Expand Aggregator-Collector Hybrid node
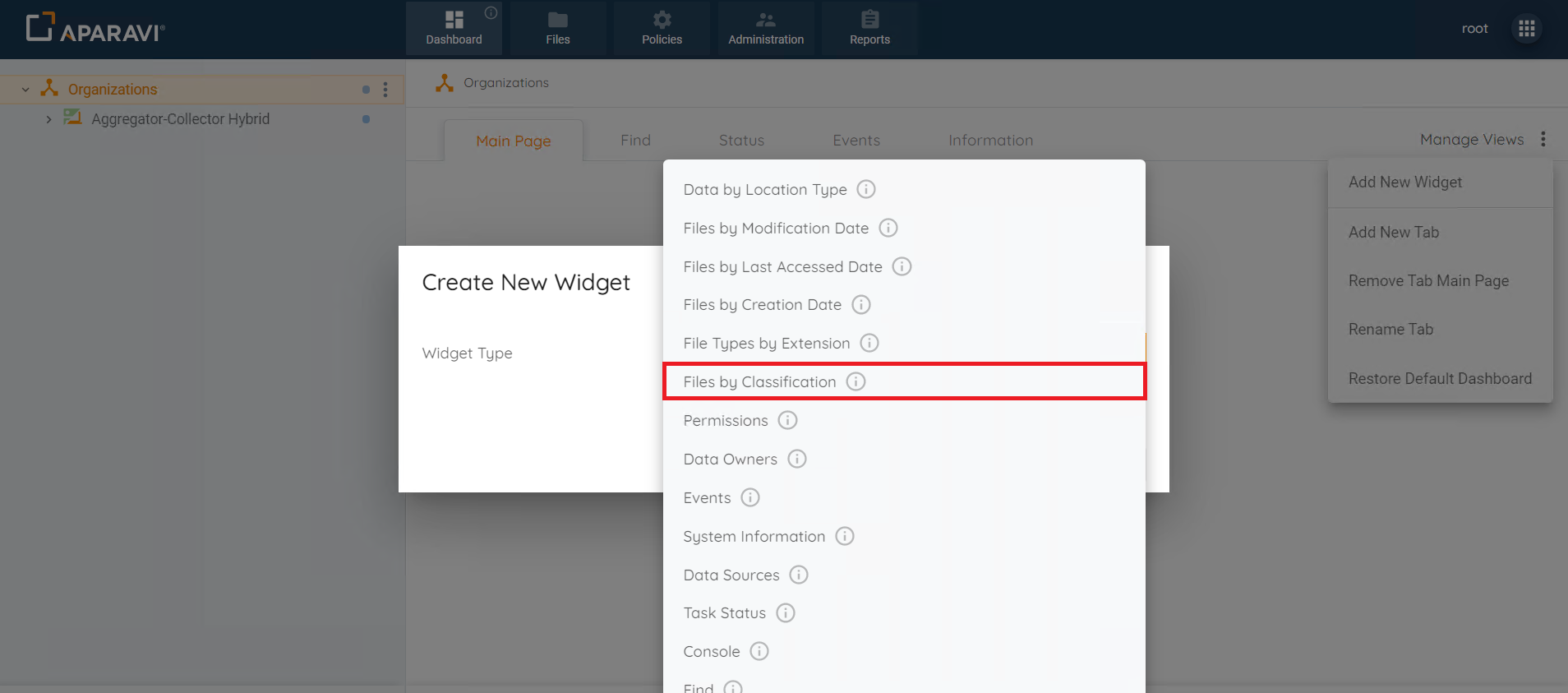1568x693 pixels. coord(48,118)
